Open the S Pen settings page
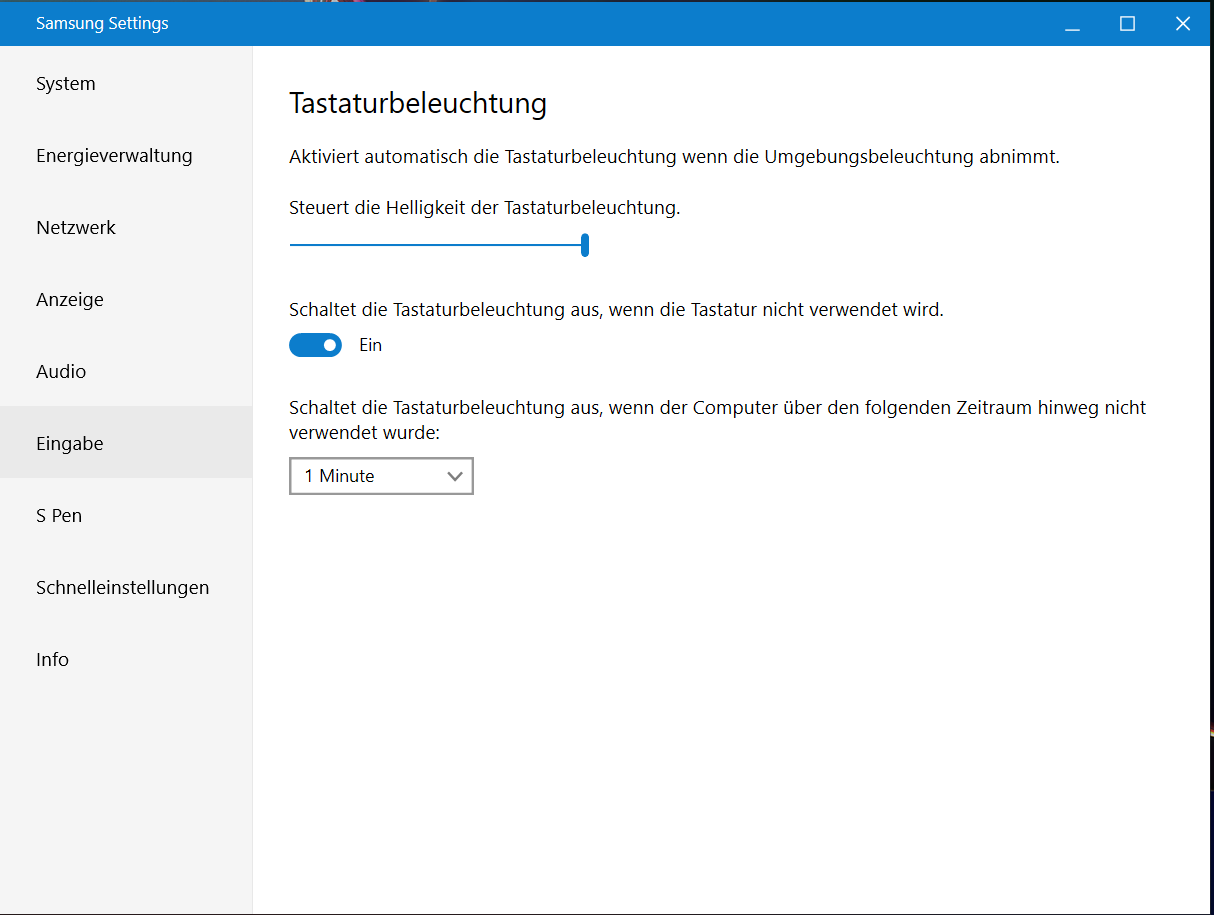This screenshot has height=915, width=1214. coord(59,516)
